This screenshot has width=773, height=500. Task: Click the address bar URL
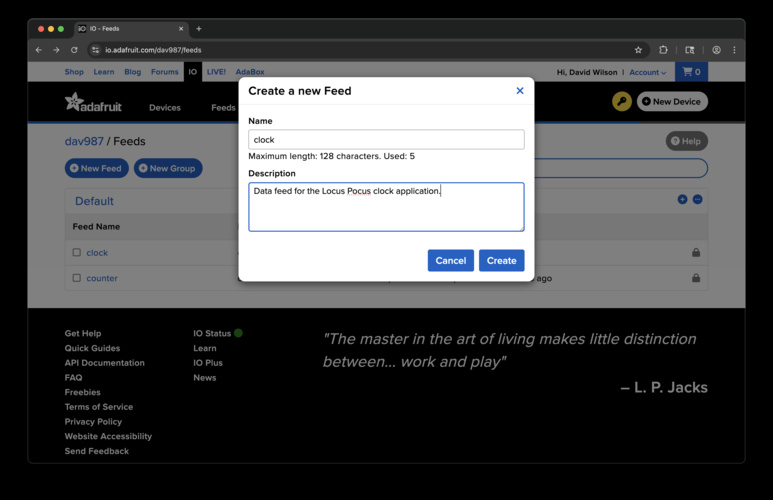[x=153, y=50]
